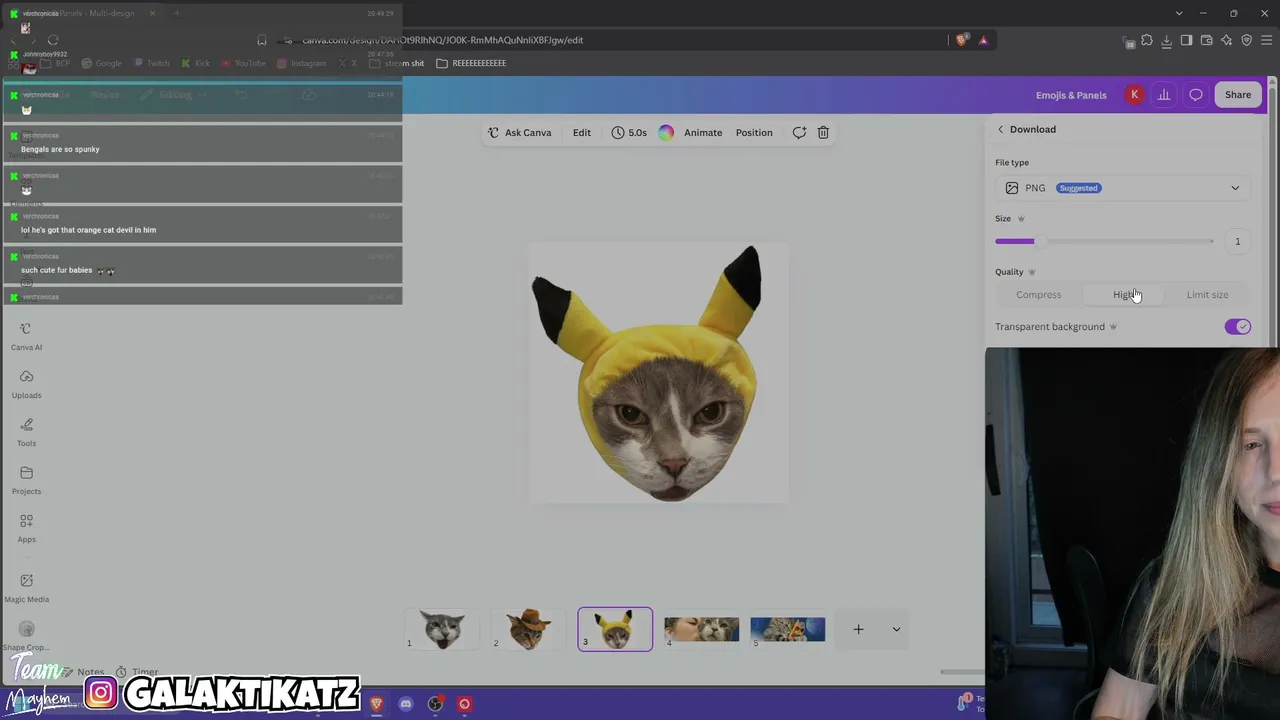Select page 5 pizza cat thumbnail
This screenshot has height=720, width=1280.
788,629
